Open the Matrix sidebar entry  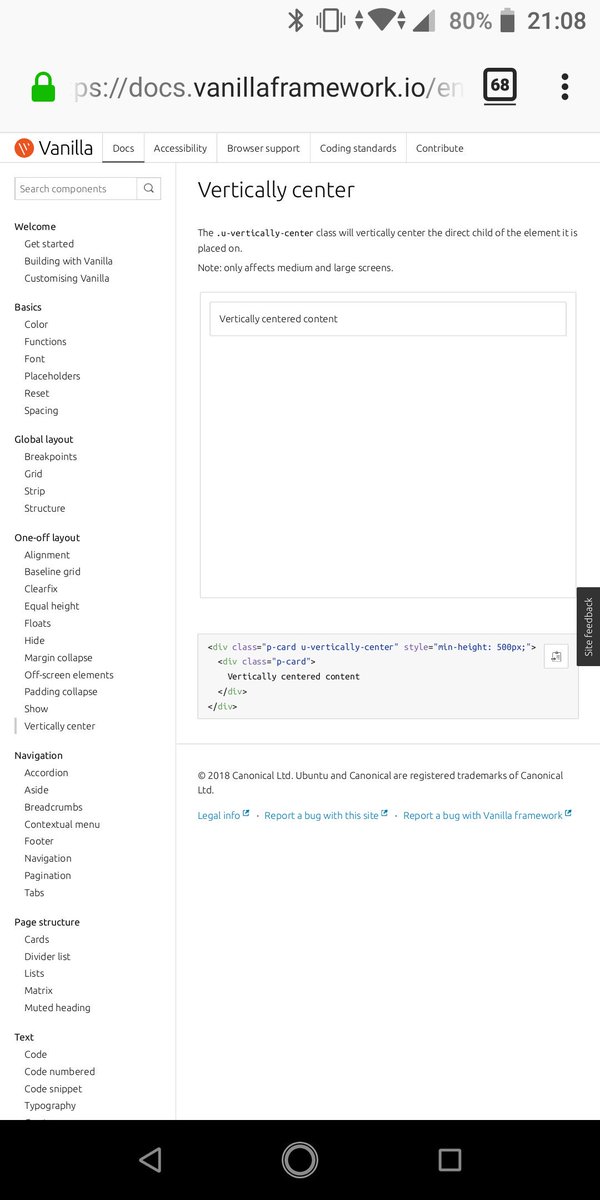coord(38,990)
